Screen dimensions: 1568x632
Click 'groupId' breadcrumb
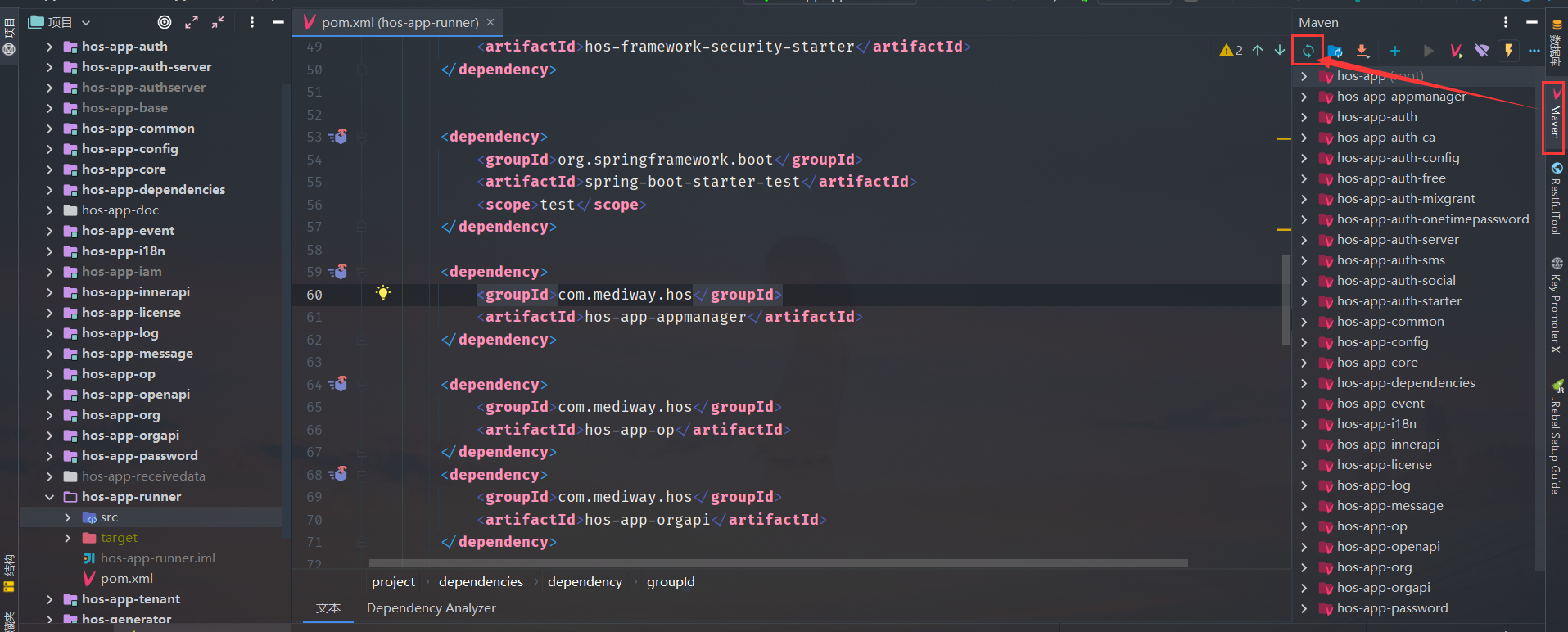[x=671, y=582]
